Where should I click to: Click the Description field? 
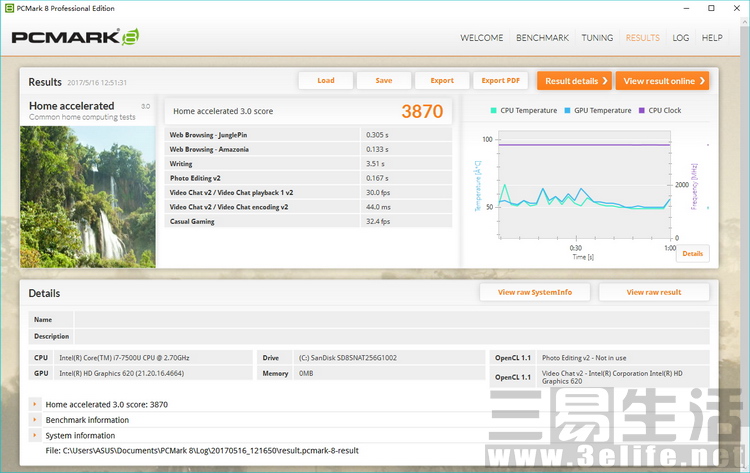point(392,336)
